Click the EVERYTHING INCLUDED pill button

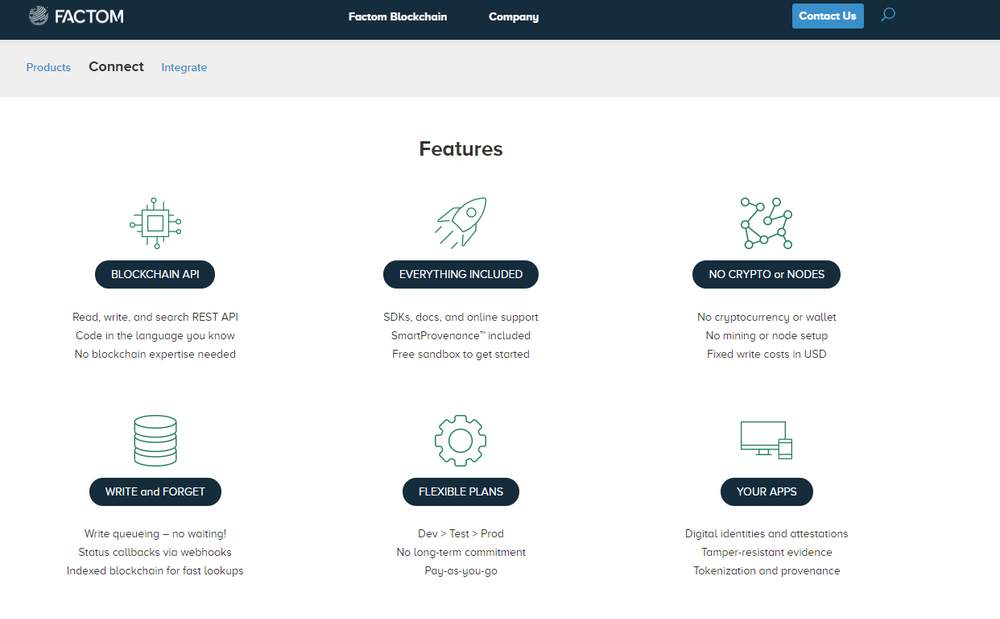tap(460, 274)
